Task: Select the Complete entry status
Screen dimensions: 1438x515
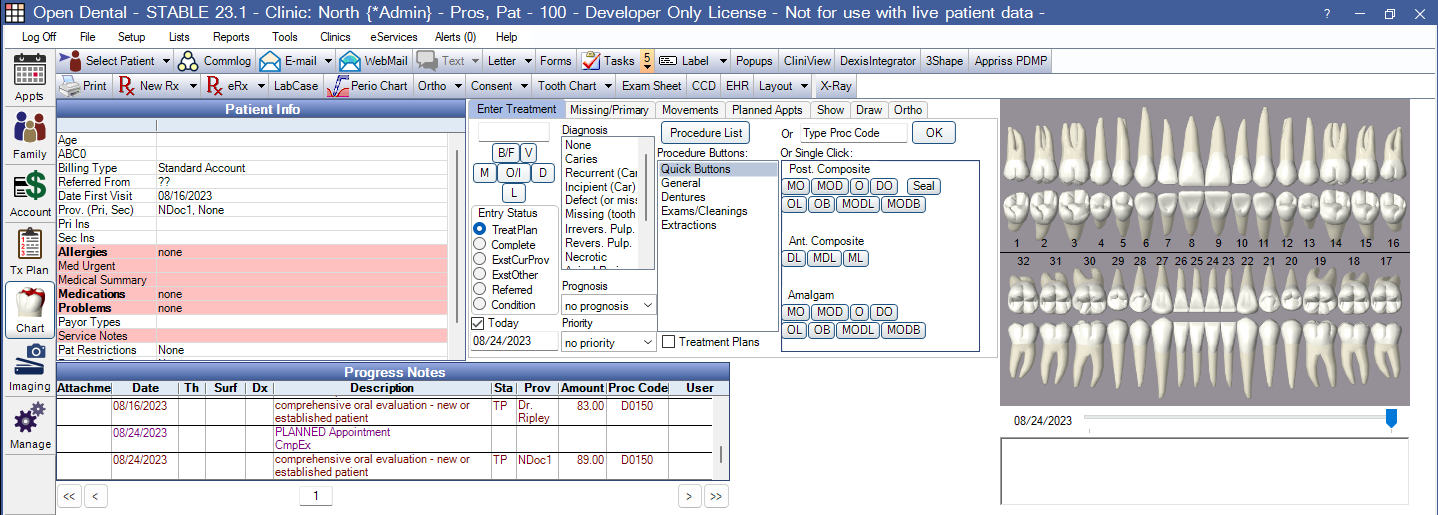Action: (x=480, y=244)
